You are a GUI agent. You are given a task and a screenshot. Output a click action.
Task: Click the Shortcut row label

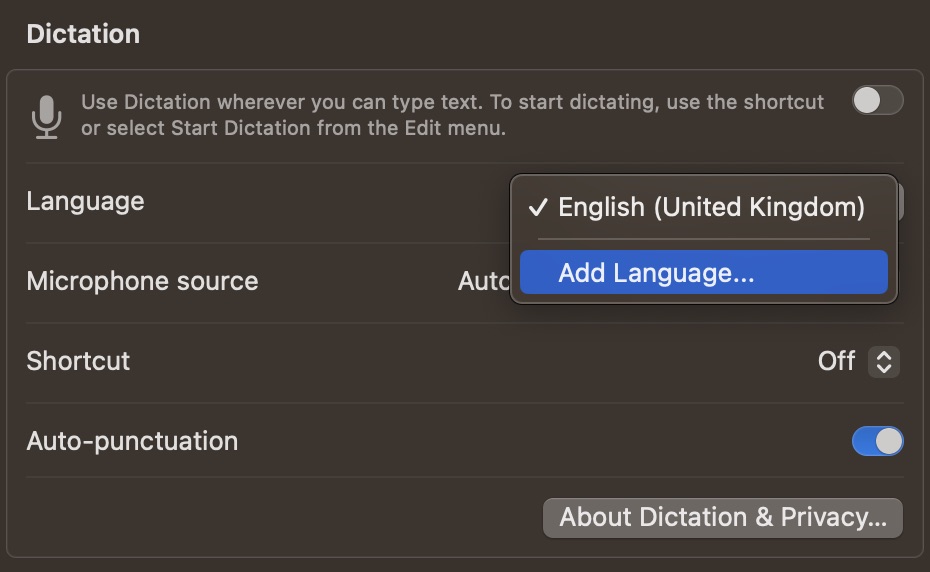click(x=78, y=361)
